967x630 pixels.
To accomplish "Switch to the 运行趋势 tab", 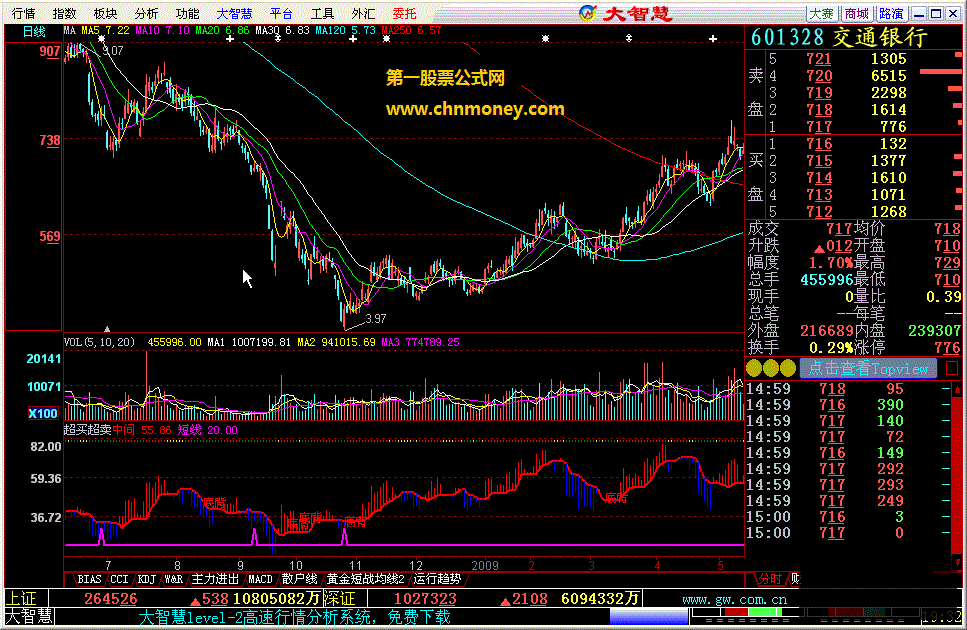I will [437, 579].
